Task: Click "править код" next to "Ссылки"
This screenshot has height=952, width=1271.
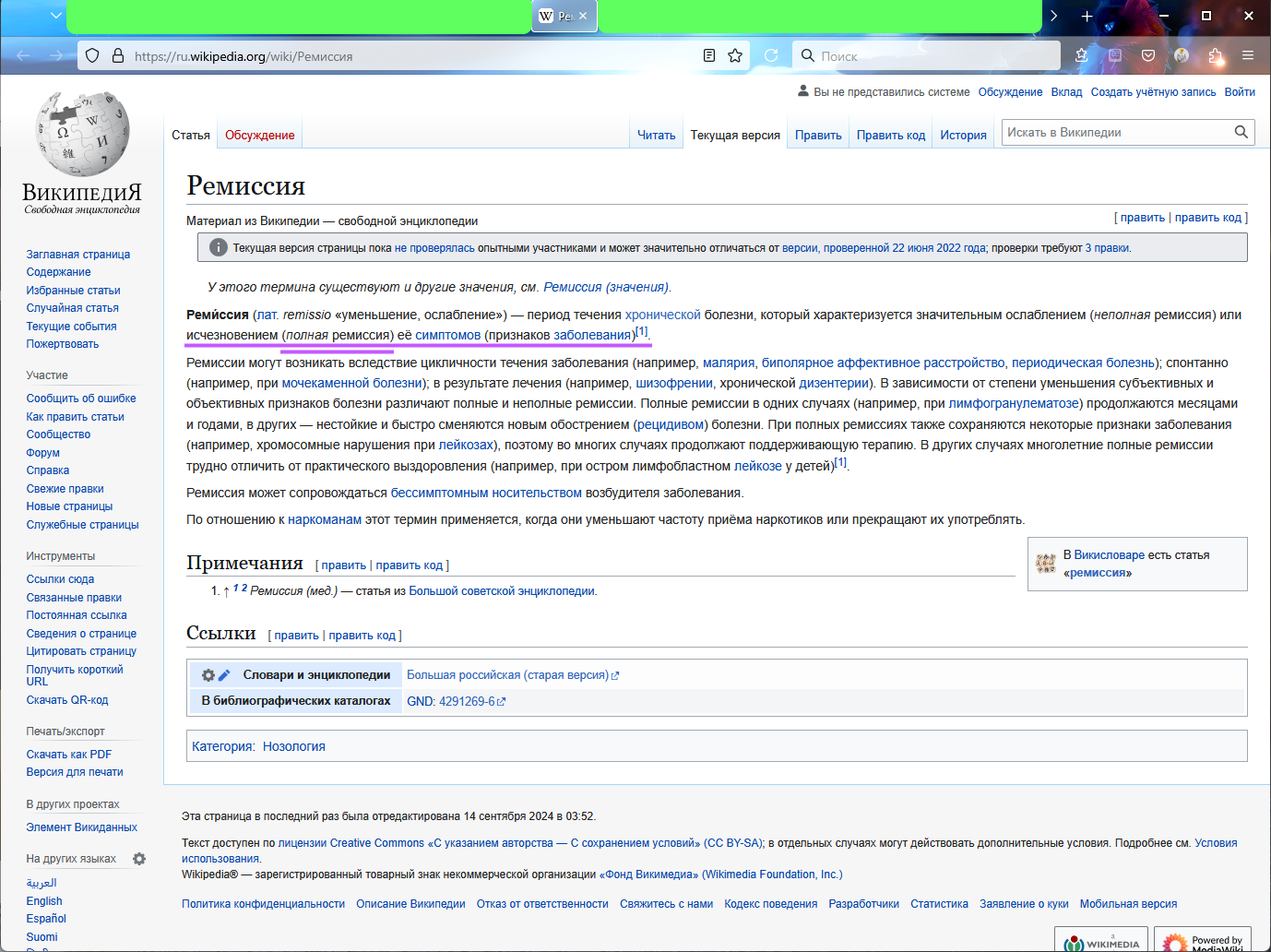Action: pos(362,636)
